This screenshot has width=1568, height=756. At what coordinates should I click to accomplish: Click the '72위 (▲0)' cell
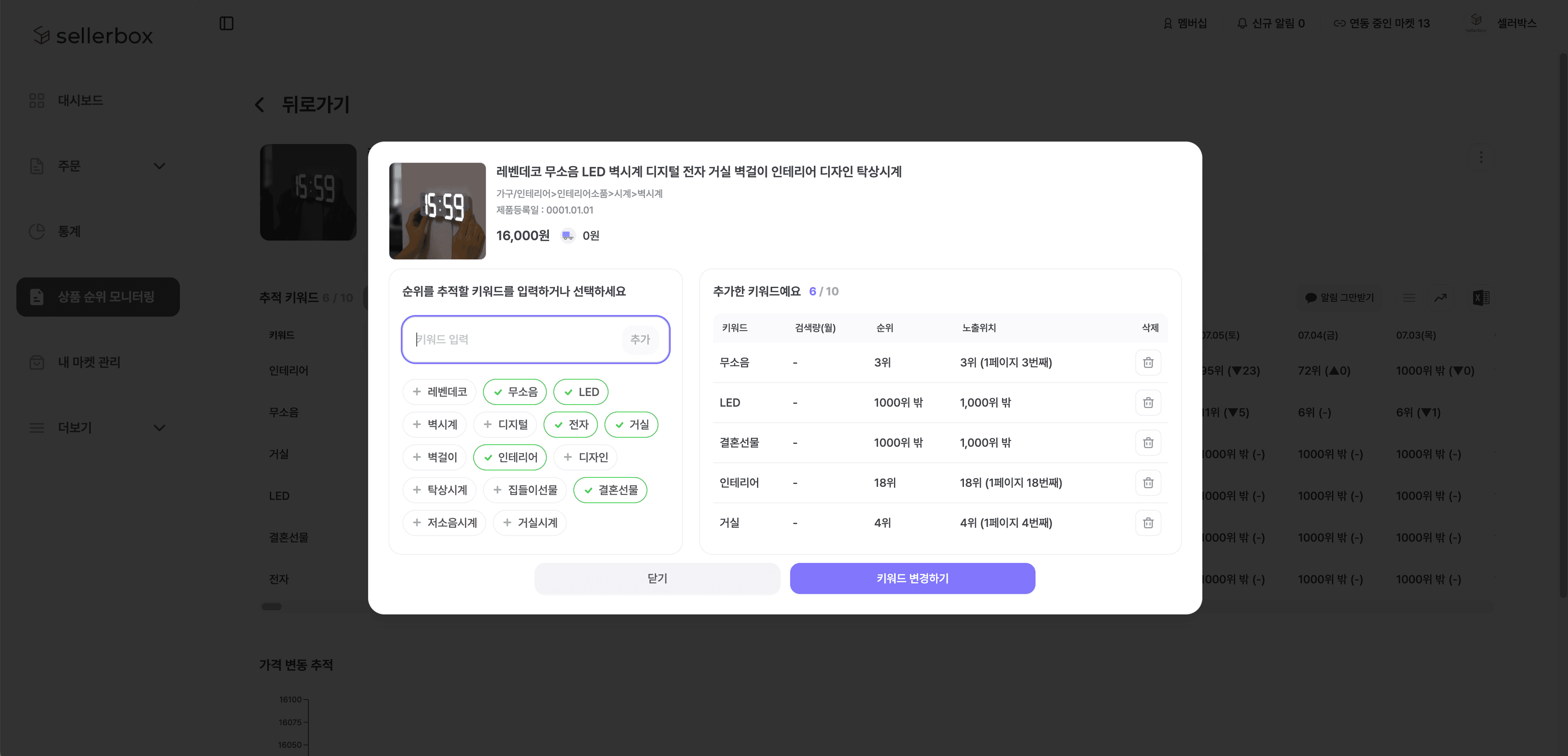pyautogui.click(x=1324, y=371)
